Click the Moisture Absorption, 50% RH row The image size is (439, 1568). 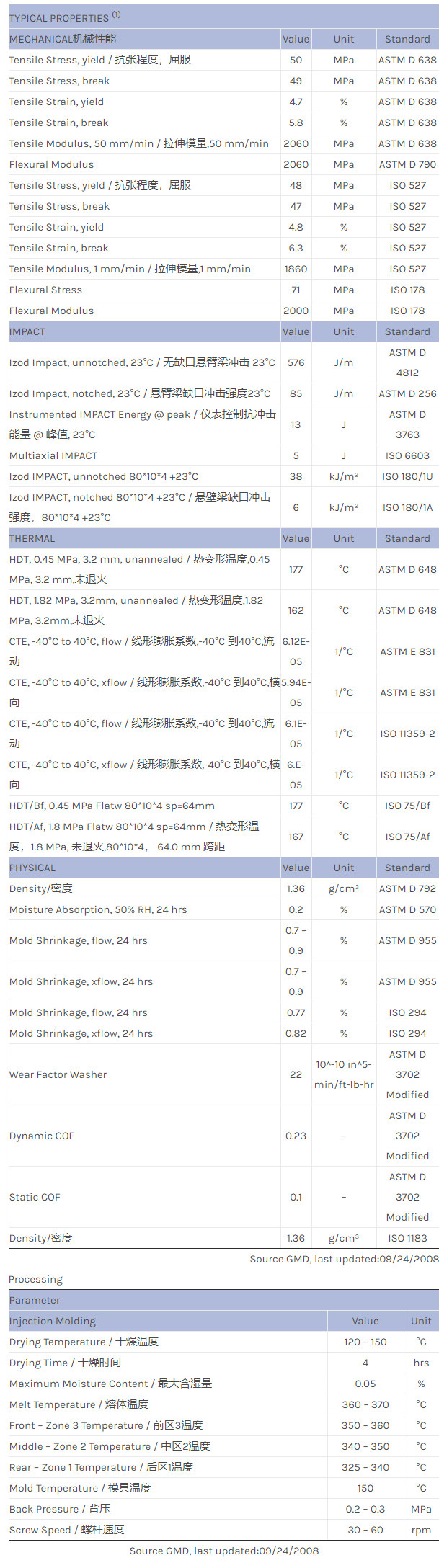98,909
